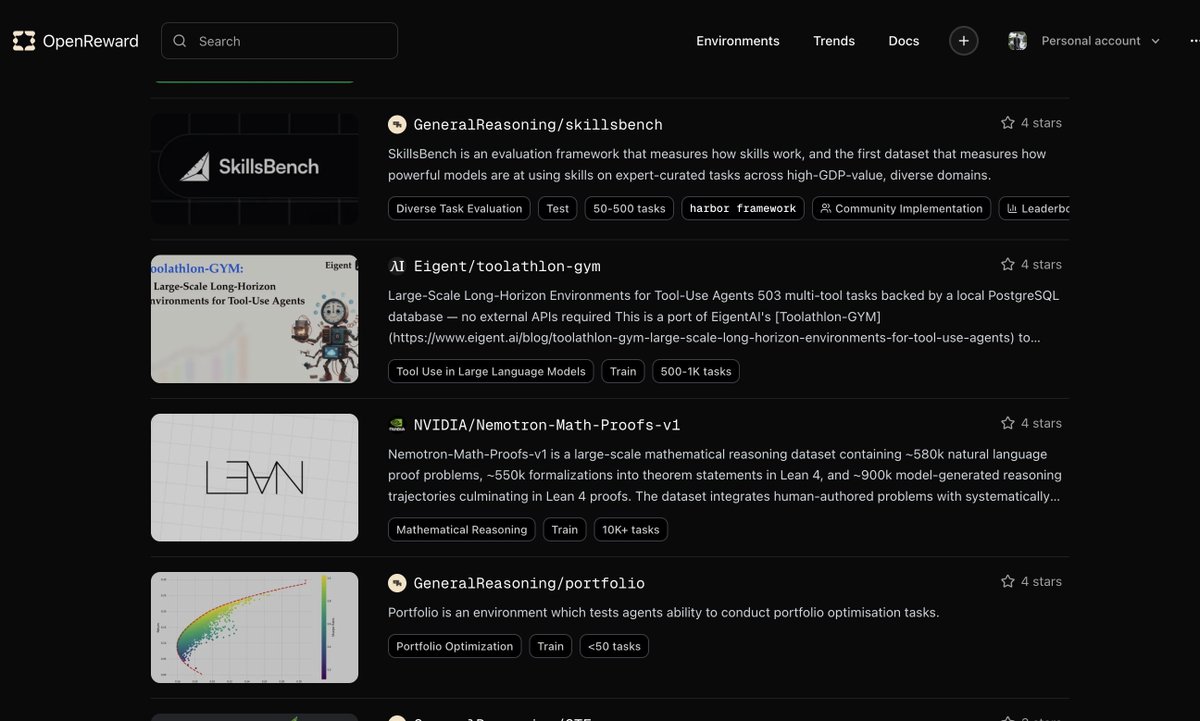The width and height of the screenshot is (1200, 721).
Task: Open the Trends nav item
Action: pos(834,41)
